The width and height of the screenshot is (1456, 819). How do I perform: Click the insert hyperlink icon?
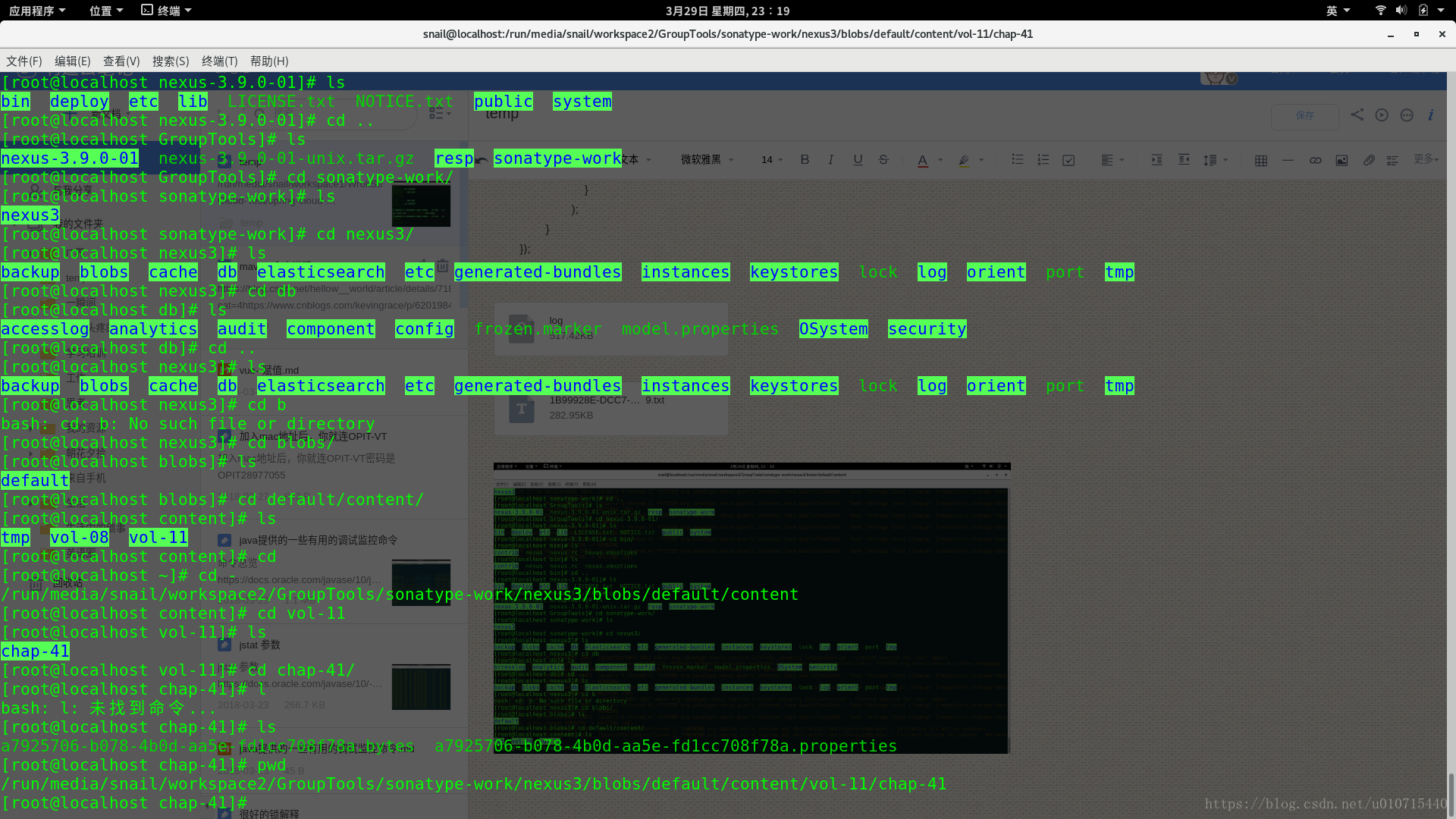tap(1315, 160)
